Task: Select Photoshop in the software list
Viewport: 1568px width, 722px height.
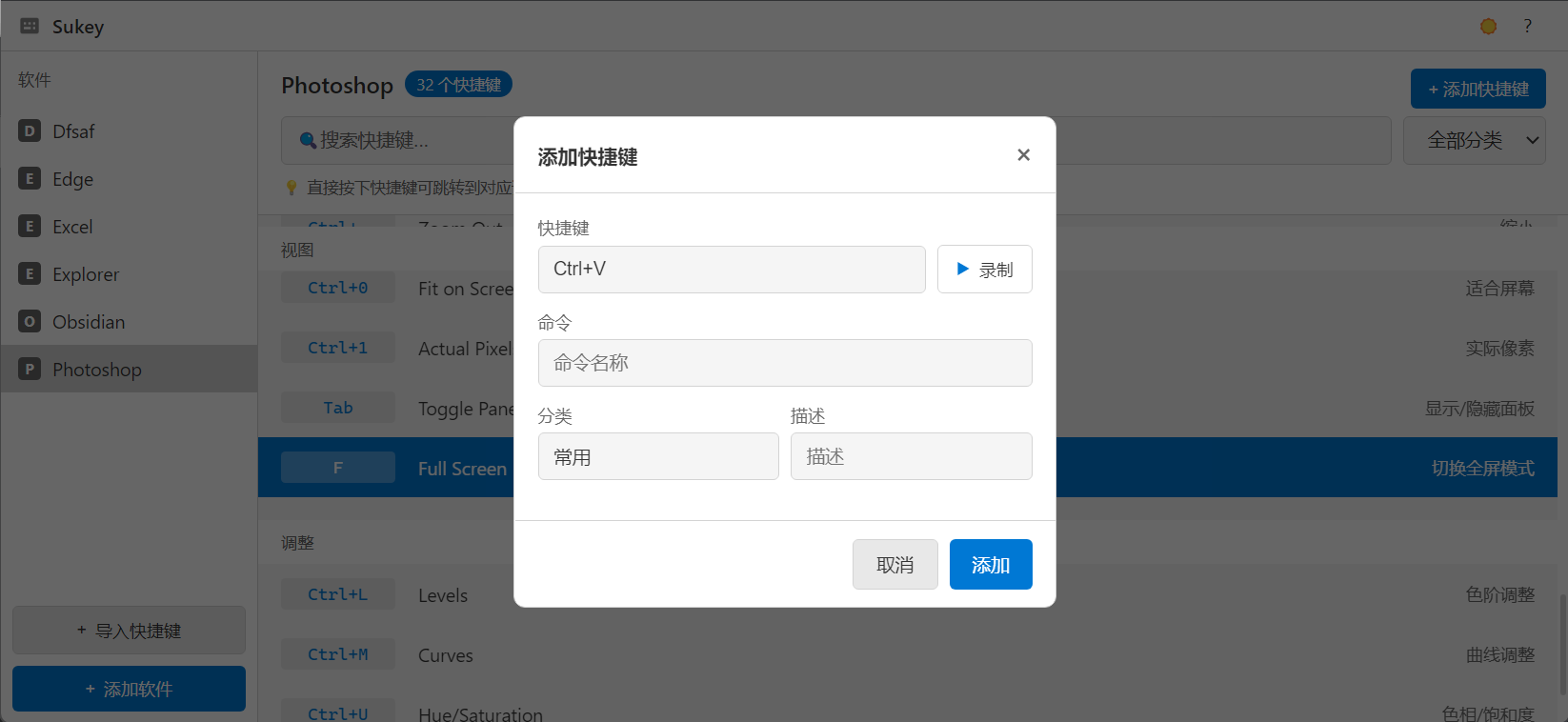Action: (129, 370)
